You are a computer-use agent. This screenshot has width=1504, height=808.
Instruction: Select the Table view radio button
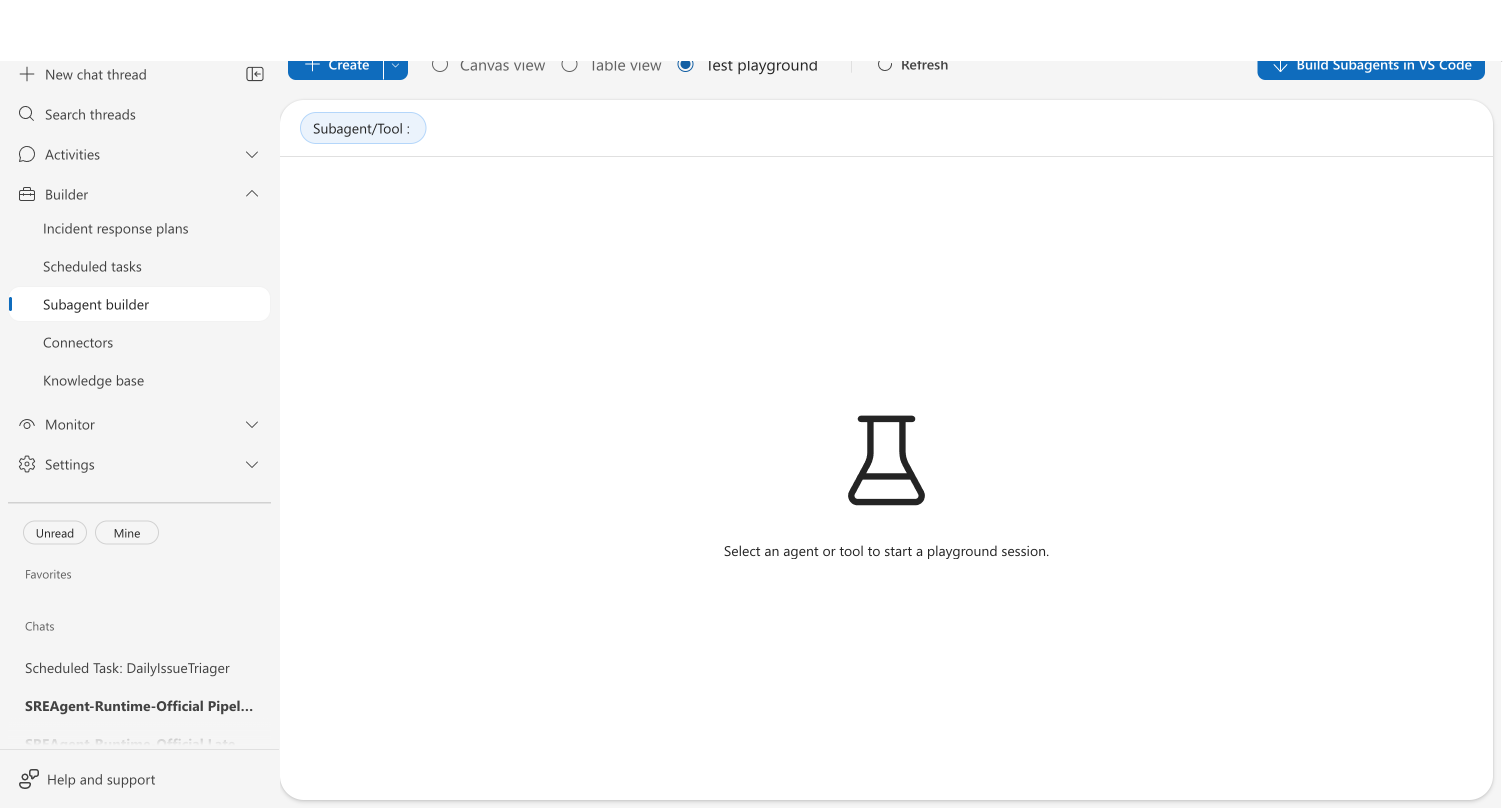tap(569, 65)
